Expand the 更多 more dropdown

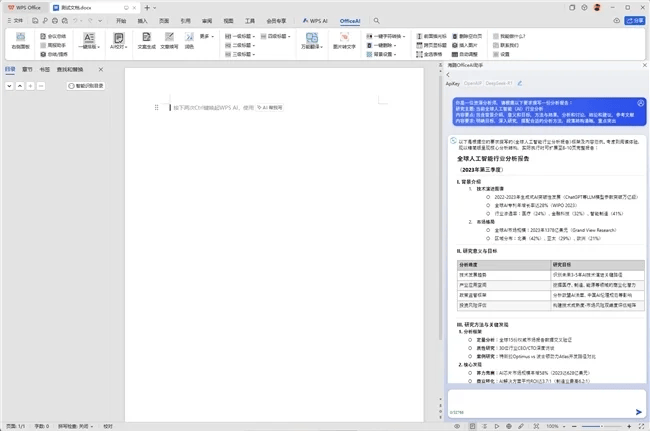pyautogui.click(x=206, y=36)
